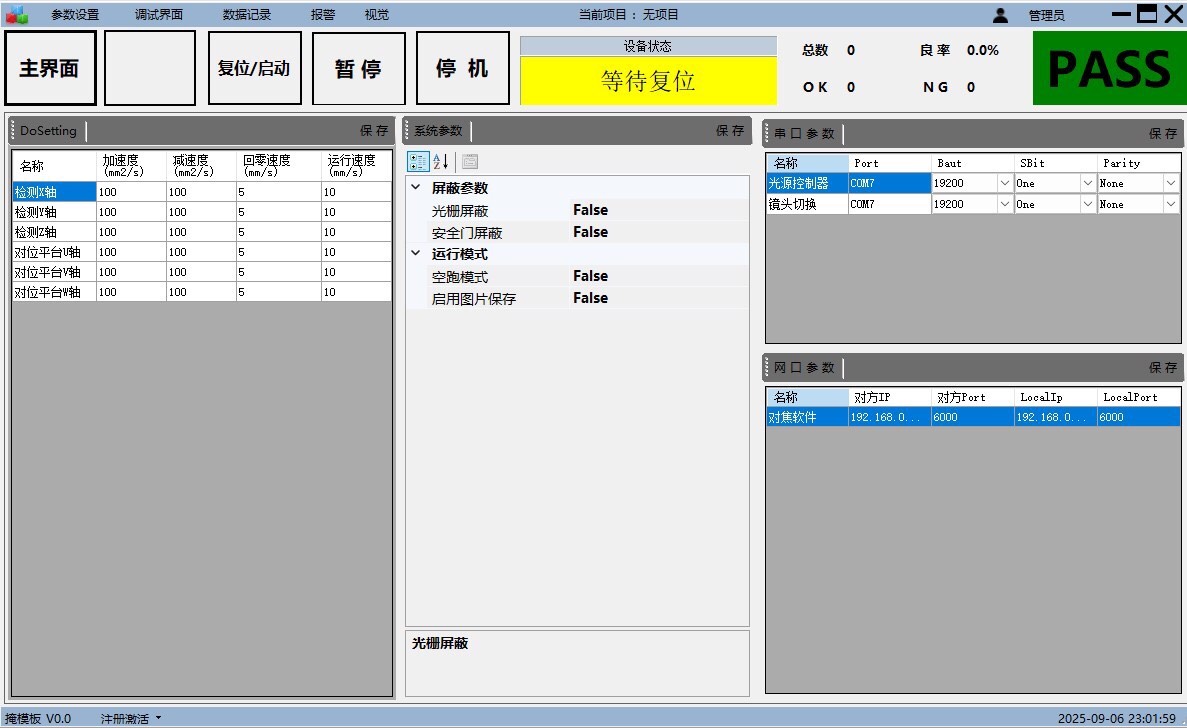The height and width of the screenshot is (728, 1187).
Task: Edit 减速度 cell of 对位平台U轴
Action: [x=201, y=252]
